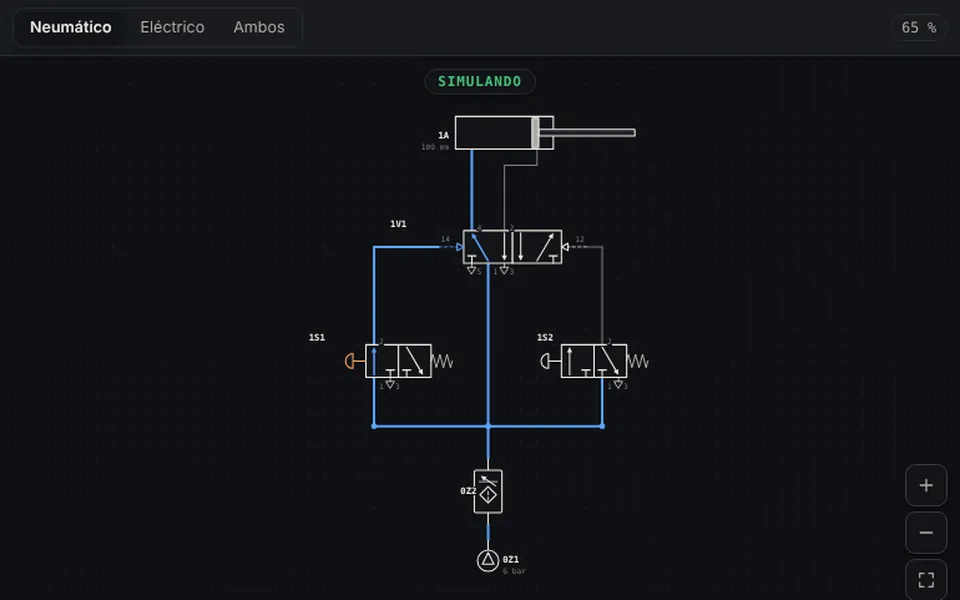Click the 1S1 valve label
960x600 pixels.
pyautogui.click(x=317, y=337)
